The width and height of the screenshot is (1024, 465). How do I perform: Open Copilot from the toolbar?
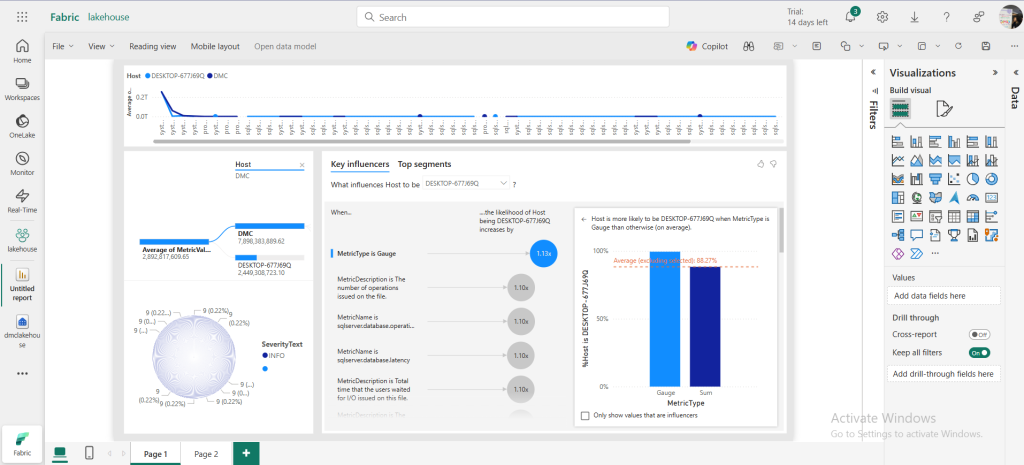point(707,46)
